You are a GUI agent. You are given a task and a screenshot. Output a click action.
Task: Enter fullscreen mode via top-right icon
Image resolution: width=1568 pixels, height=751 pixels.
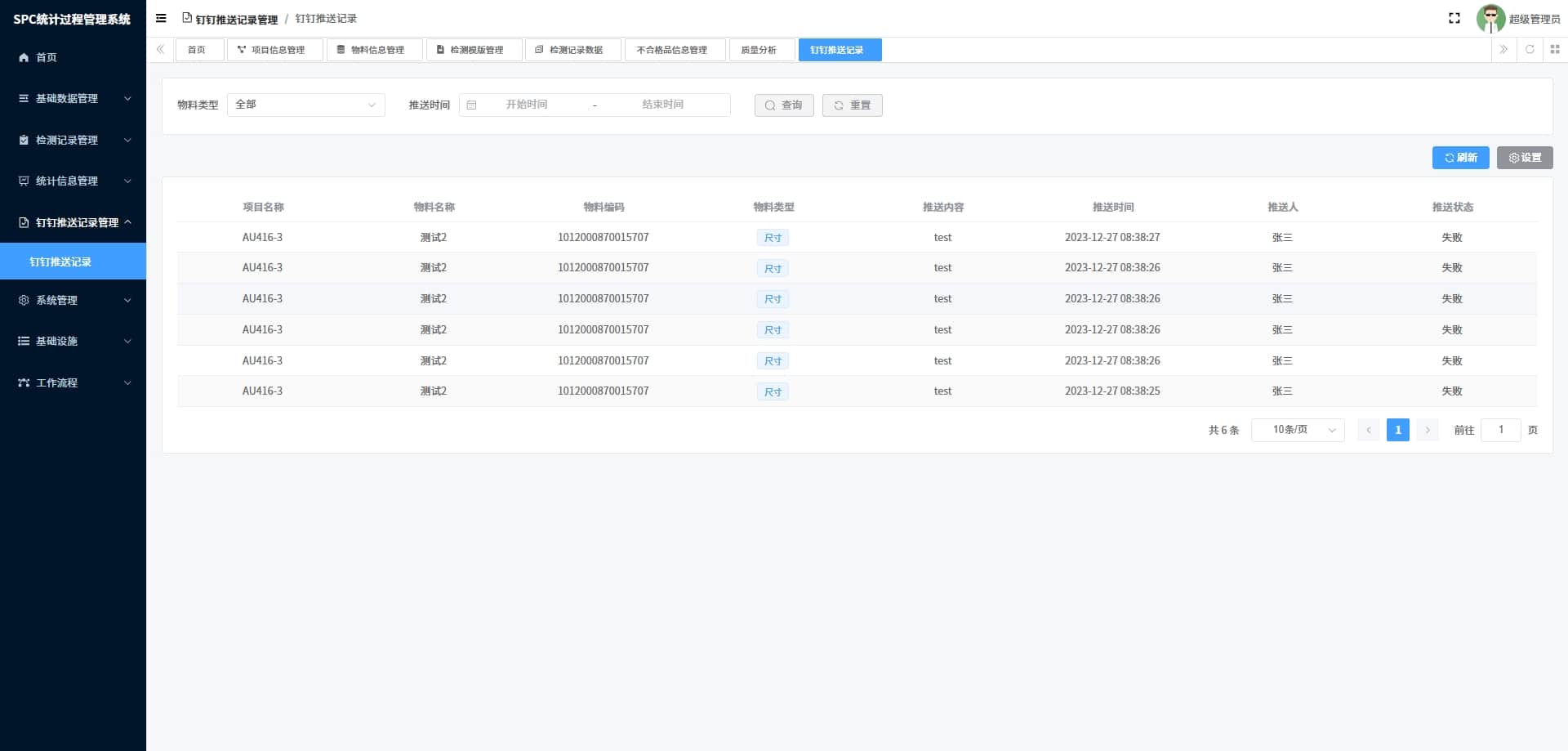[1454, 18]
